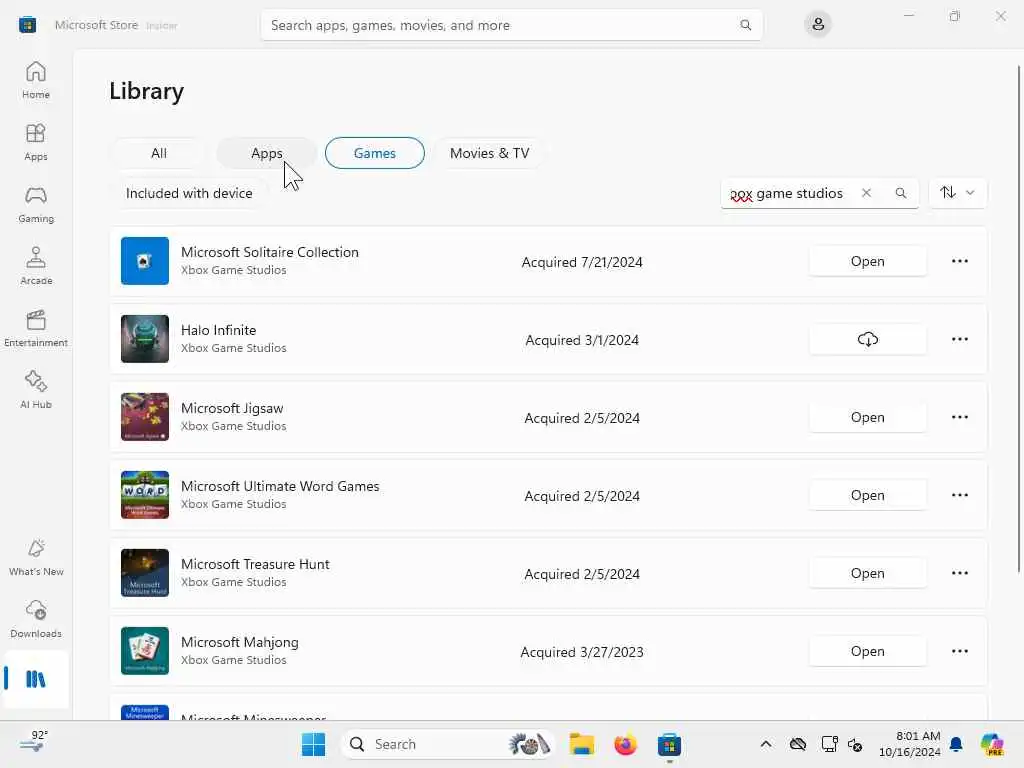Viewport: 1024px width, 768px height.
Task: Open Microsoft Treasure Hunt
Action: (867, 573)
